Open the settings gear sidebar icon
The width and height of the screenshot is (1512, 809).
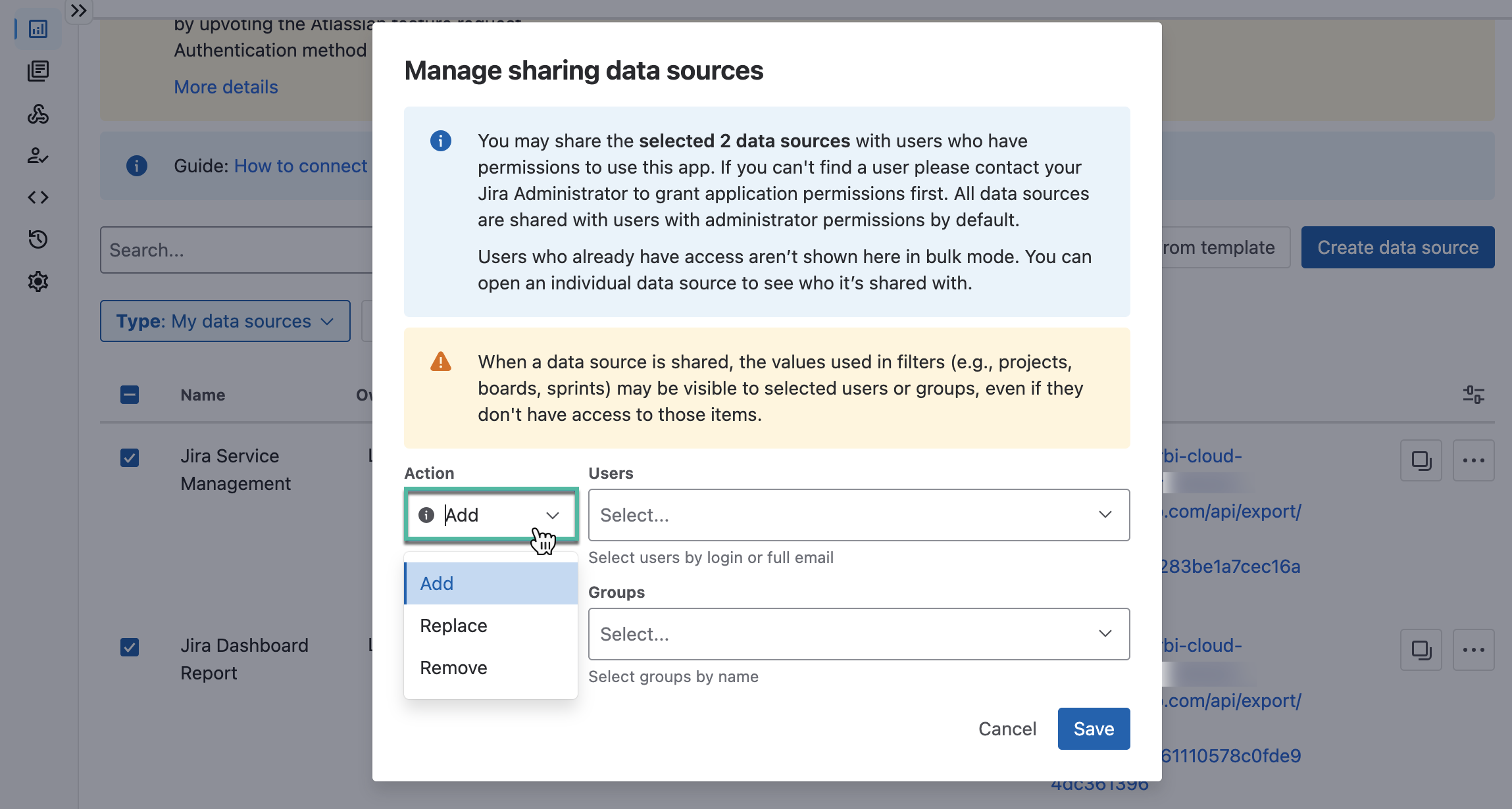[x=38, y=282]
